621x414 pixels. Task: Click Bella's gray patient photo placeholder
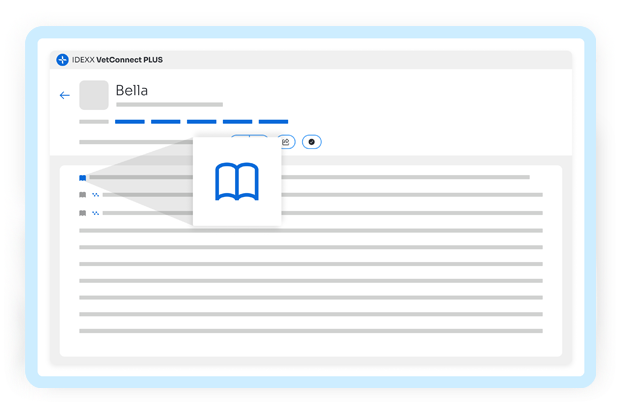pyautogui.click(x=94, y=95)
